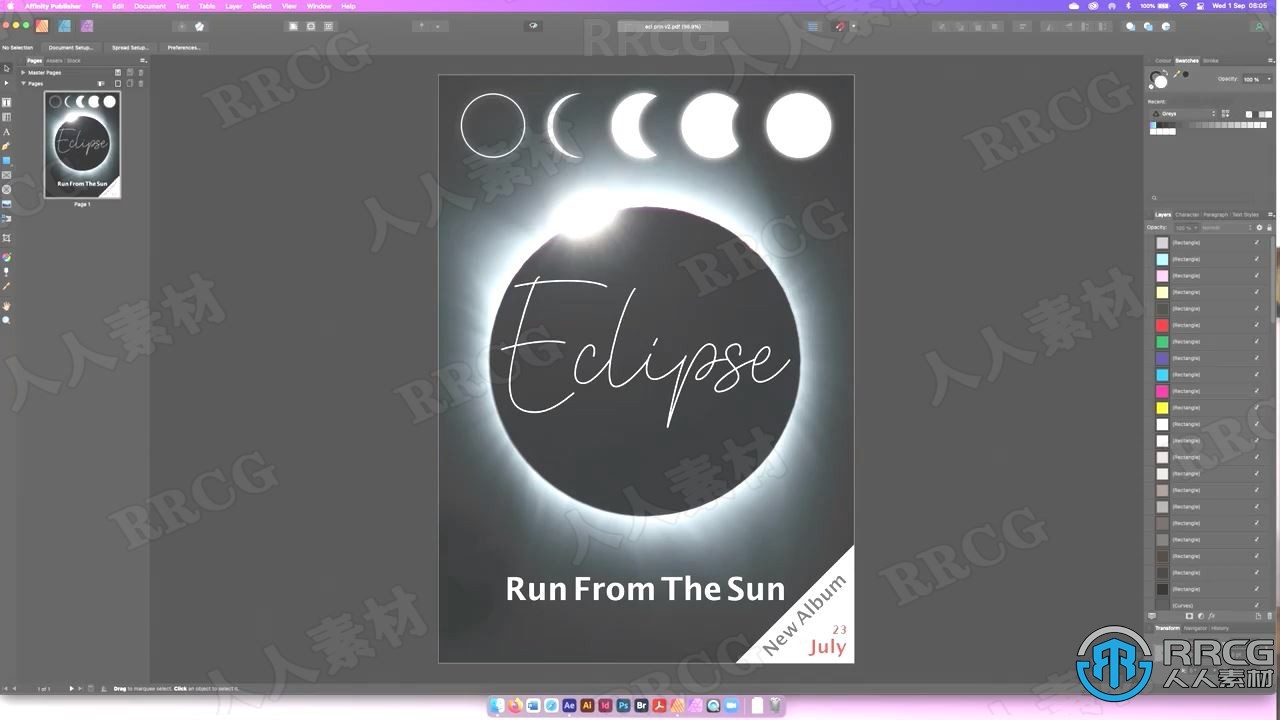The height and width of the screenshot is (720, 1280).
Task: Switch to the Navigator tab
Action: pos(1195,628)
